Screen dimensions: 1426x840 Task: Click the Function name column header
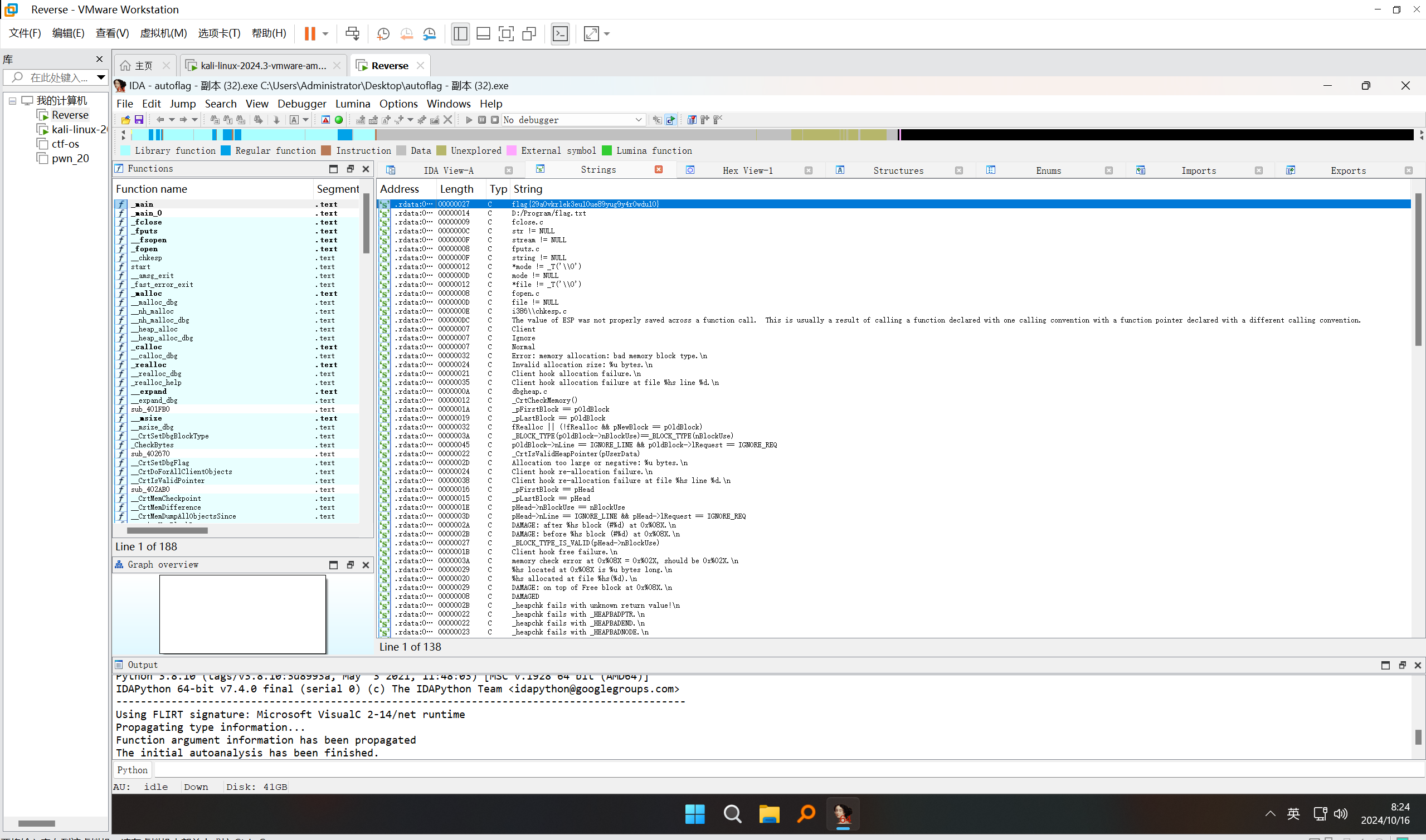coord(213,189)
